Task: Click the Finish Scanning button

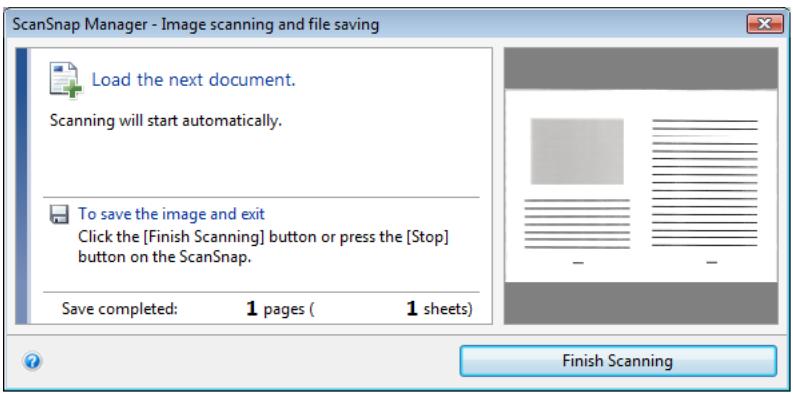Action: click(618, 361)
